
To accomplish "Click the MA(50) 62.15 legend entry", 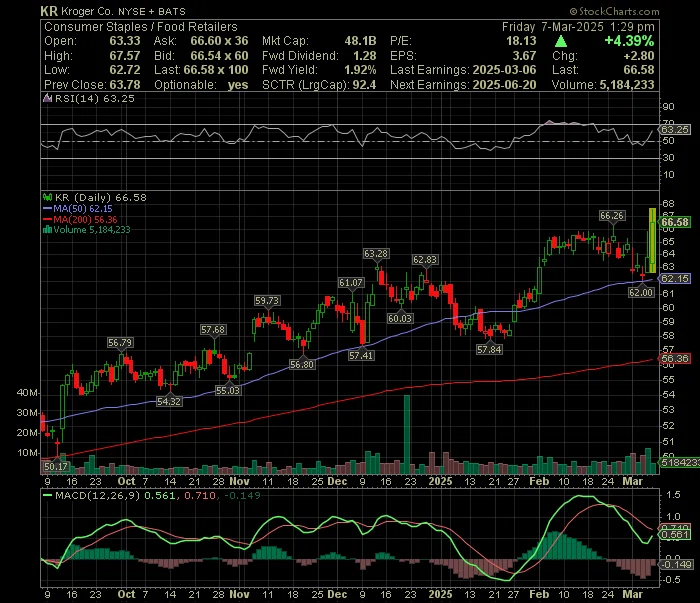I will point(83,208).
